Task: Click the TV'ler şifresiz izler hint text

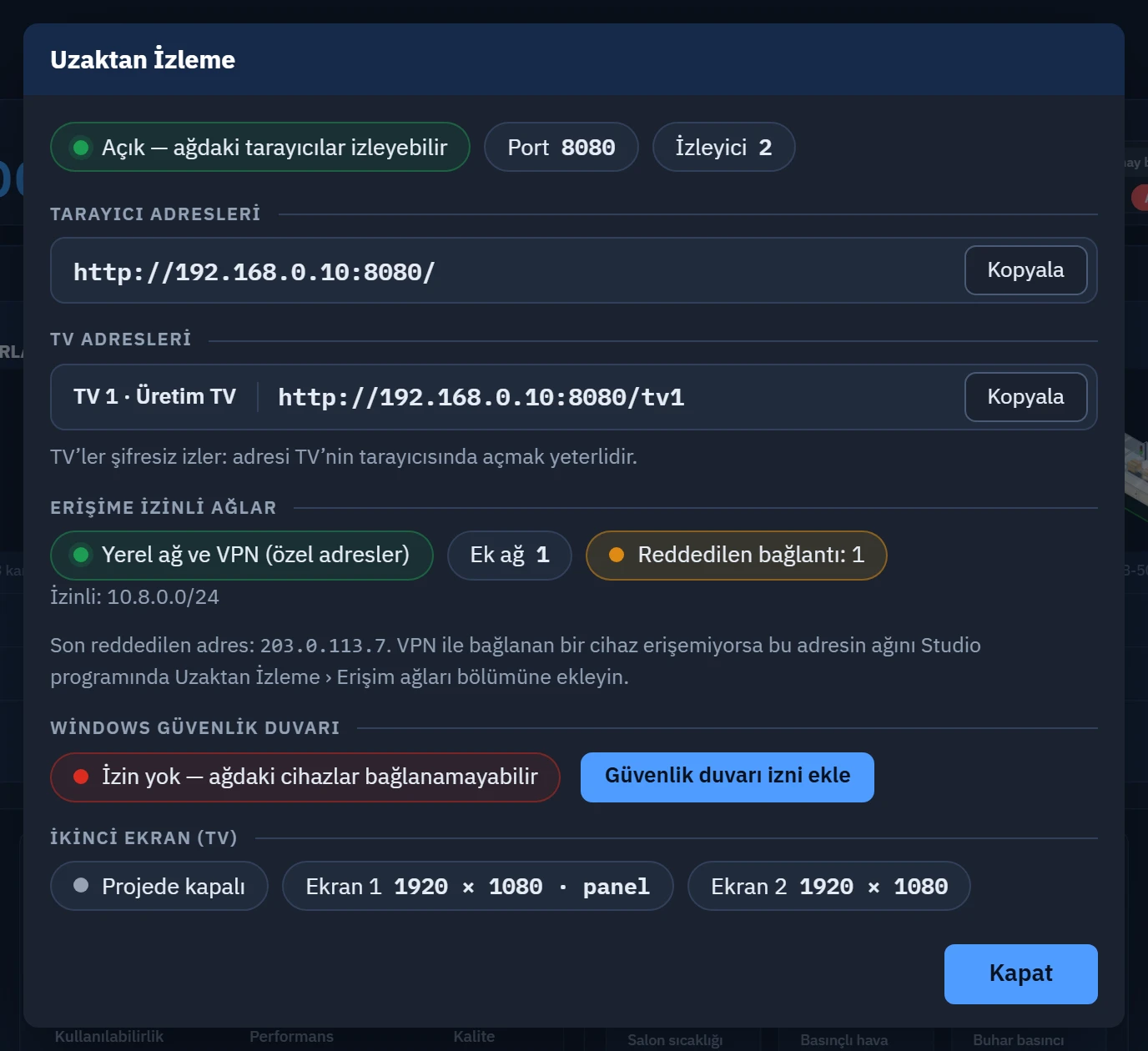Action: tap(344, 457)
